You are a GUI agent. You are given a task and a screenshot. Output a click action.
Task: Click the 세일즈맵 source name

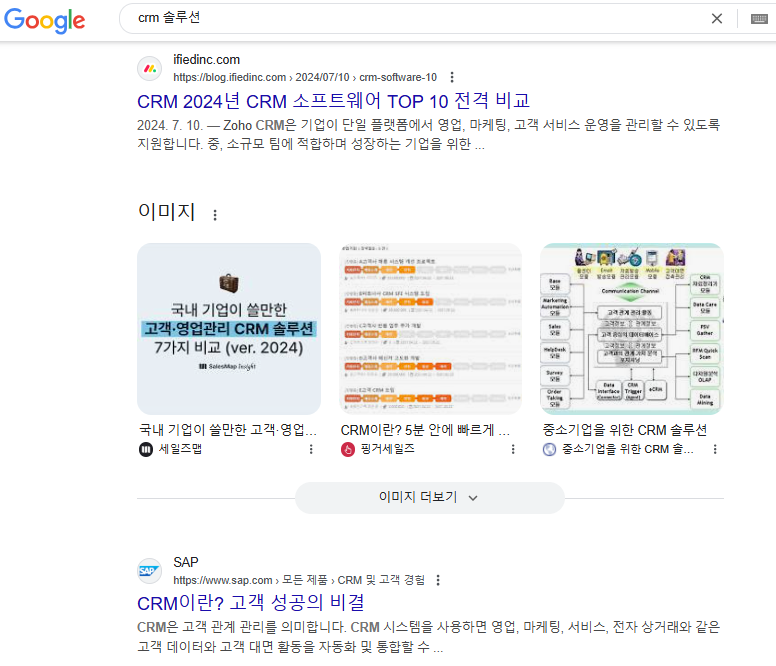pyautogui.click(x=180, y=449)
